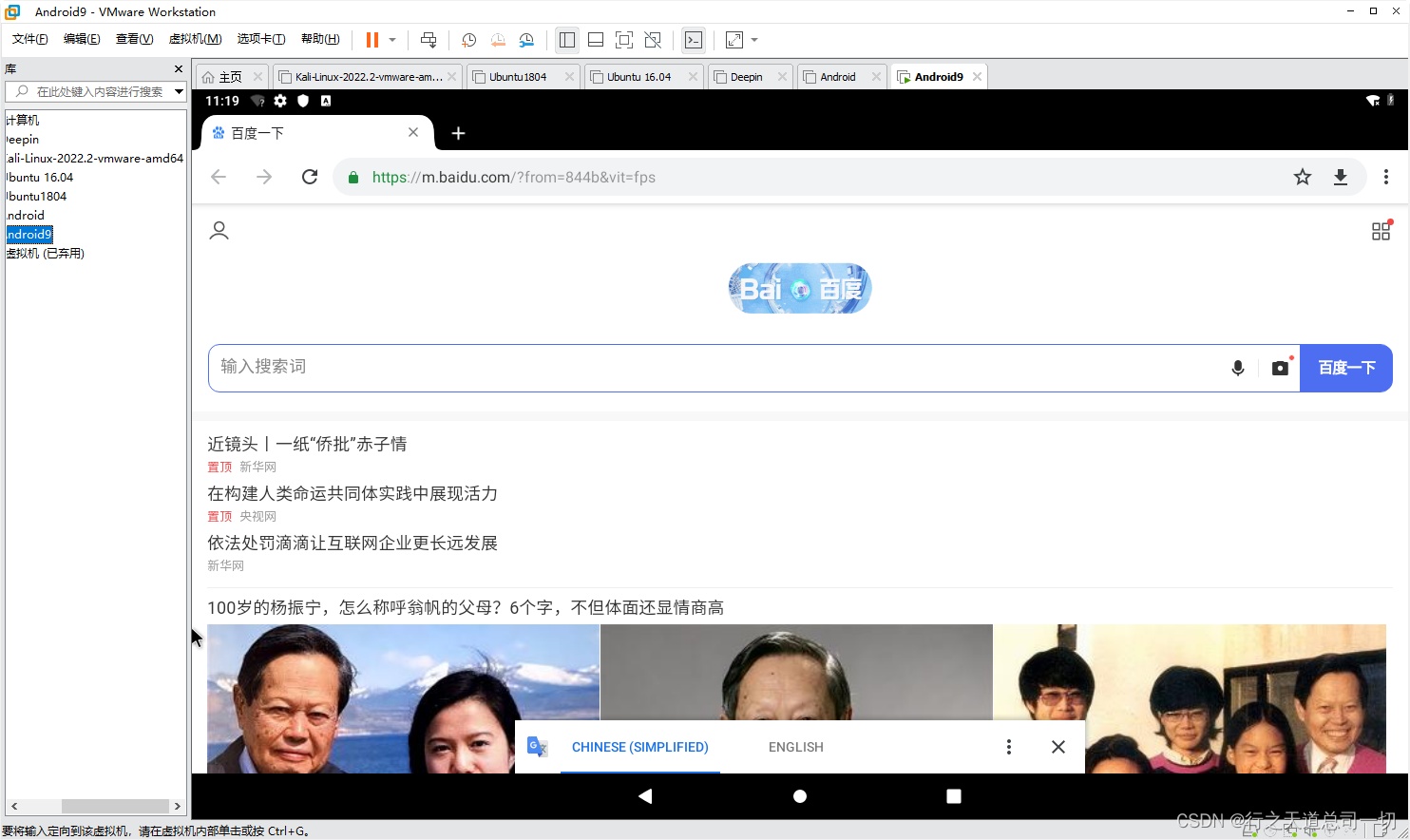Expand the library search dropdown arrow
1410x840 pixels.
click(x=179, y=91)
